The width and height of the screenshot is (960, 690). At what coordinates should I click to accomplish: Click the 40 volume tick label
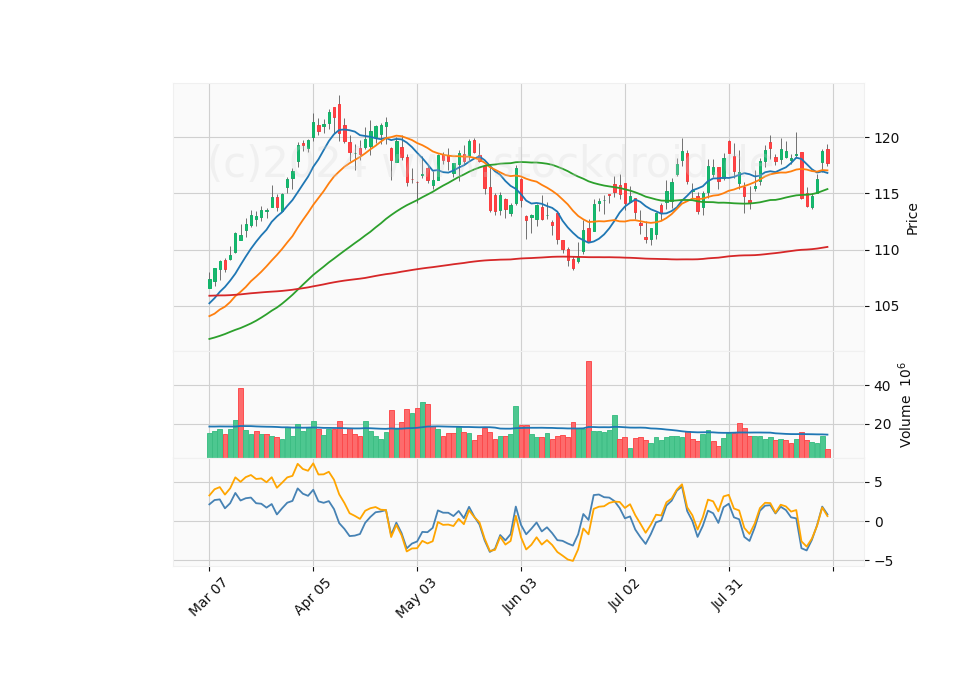tap(882, 386)
